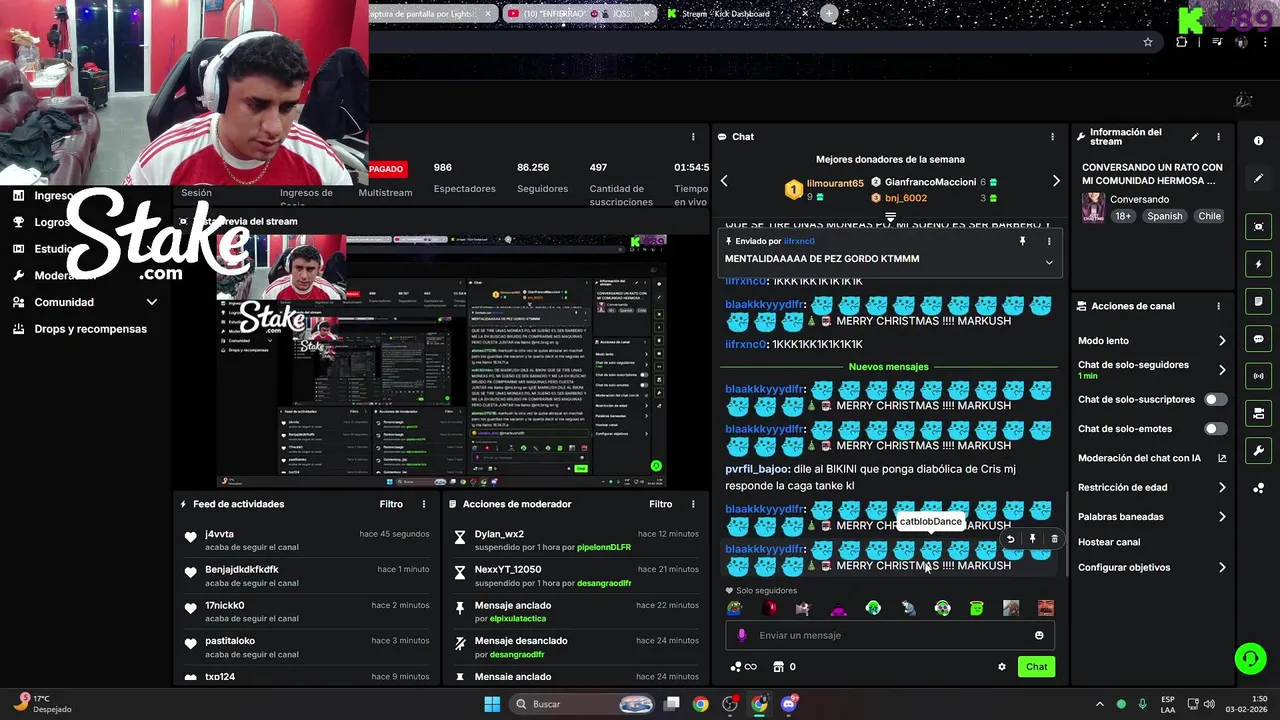
Task: Click the Spanish language tag
Action: pyautogui.click(x=1164, y=216)
